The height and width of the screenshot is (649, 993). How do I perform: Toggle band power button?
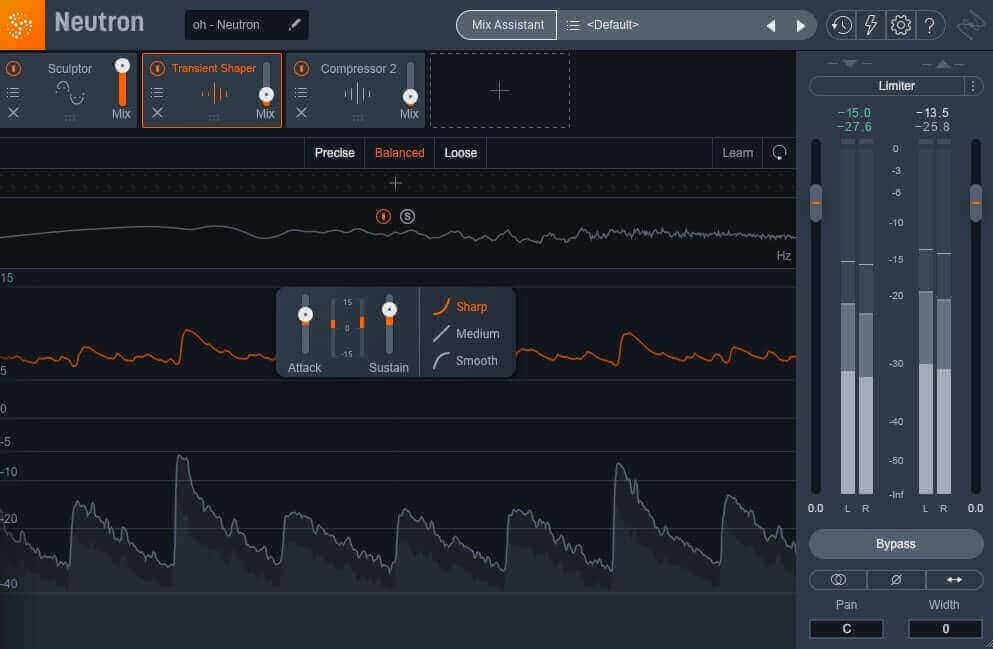pyautogui.click(x=383, y=217)
